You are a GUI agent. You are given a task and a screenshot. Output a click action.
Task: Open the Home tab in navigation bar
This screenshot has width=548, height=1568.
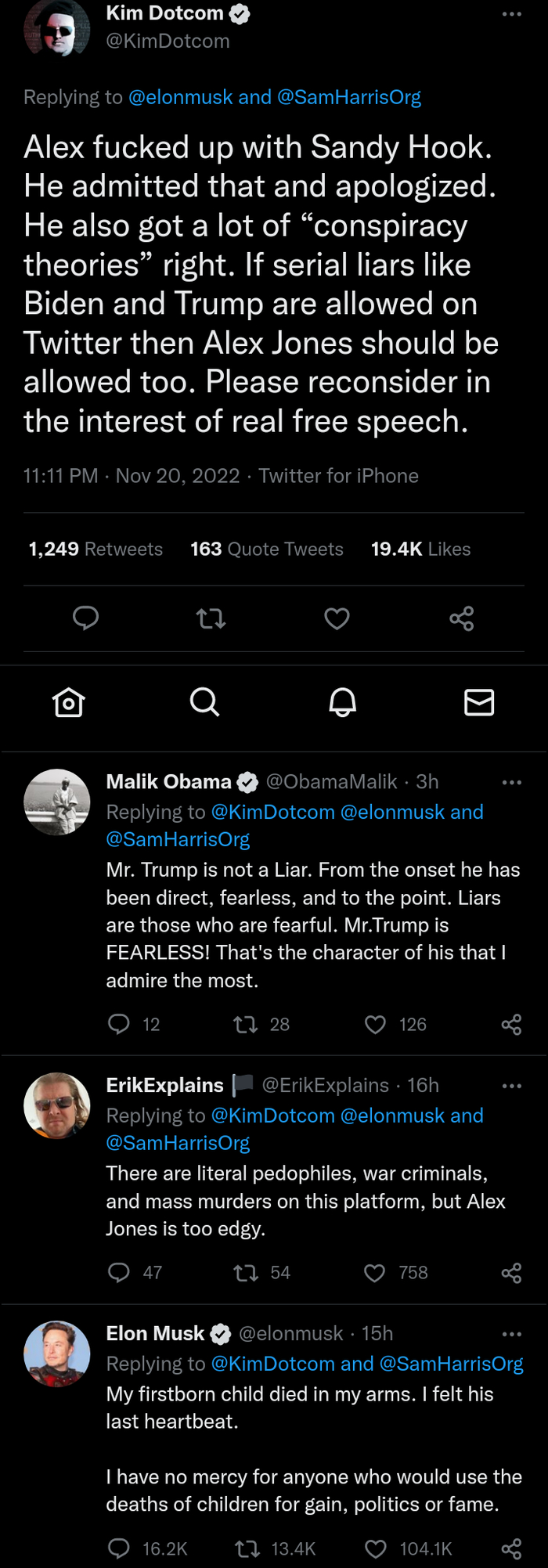[69, 702]
